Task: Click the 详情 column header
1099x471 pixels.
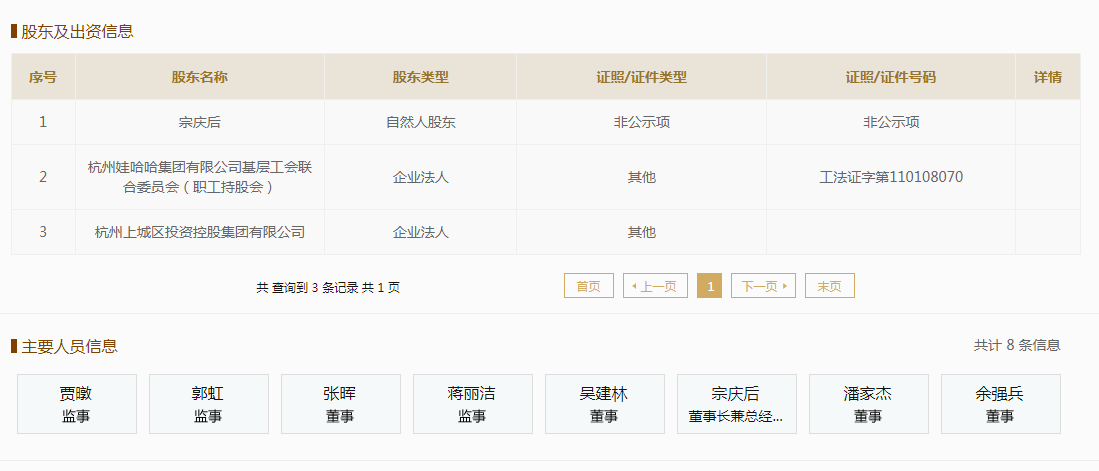Action: click(1047, 77)
